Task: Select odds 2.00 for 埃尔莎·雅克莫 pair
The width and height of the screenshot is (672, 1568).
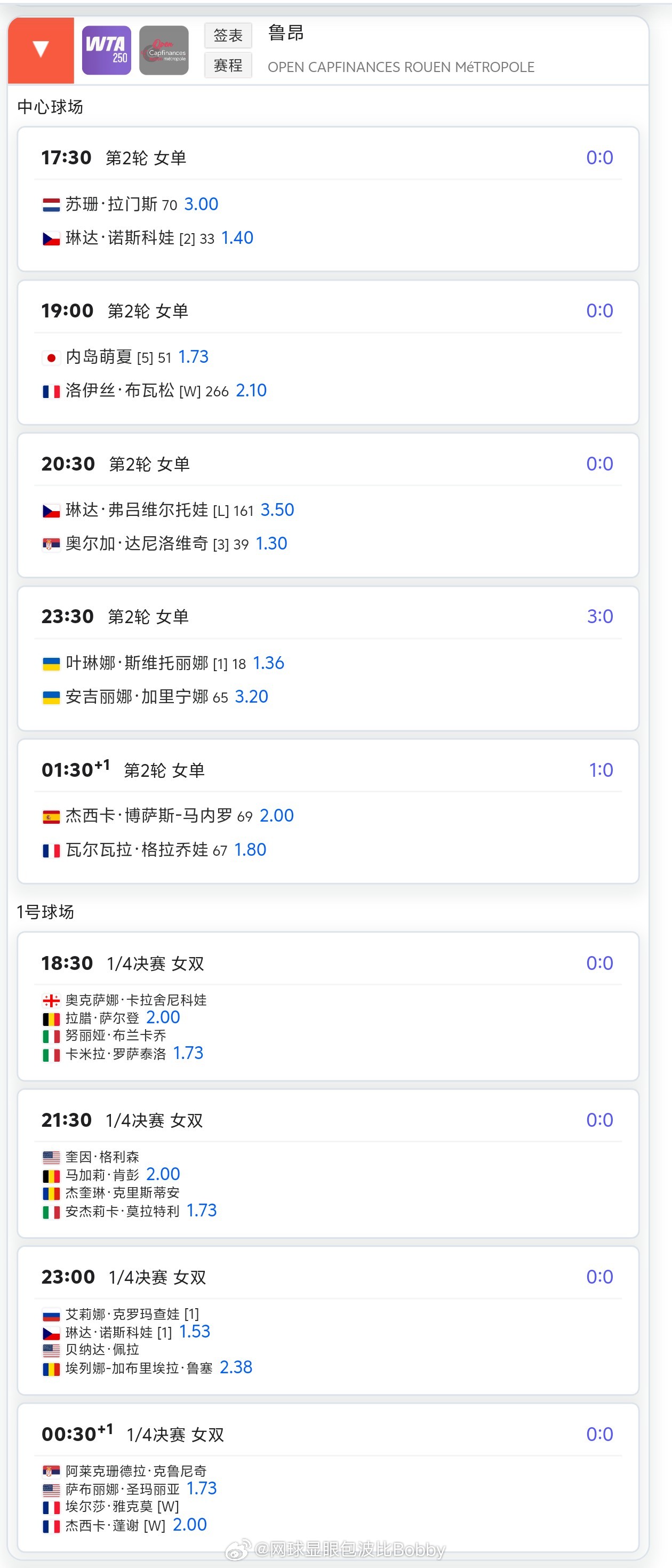Action: pyautogui.click(x=190, y=1525)
